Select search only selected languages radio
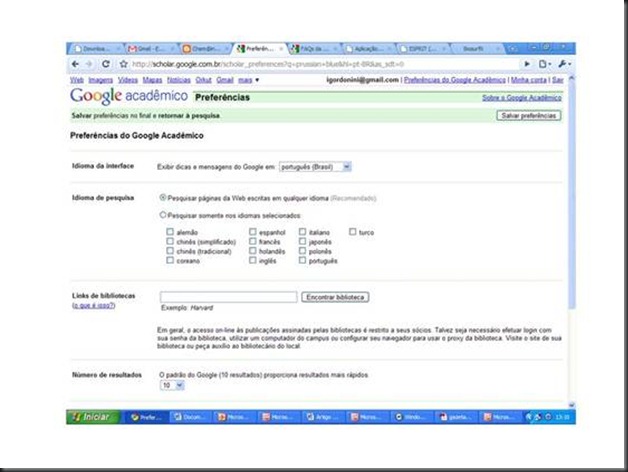628x472 pixels. tap(163, 215)
